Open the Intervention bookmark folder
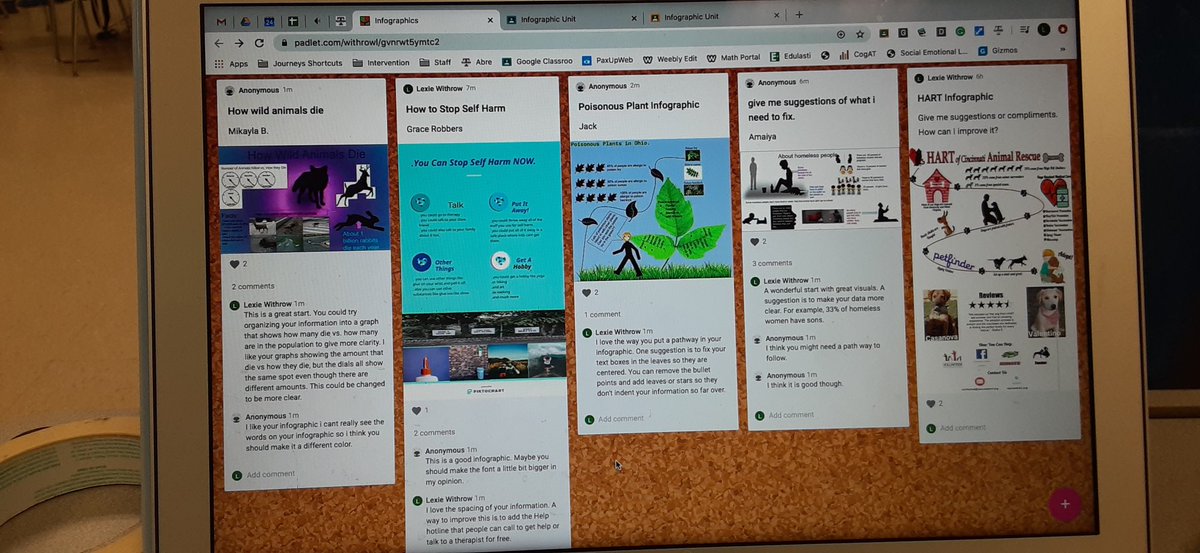Viewport: 1200px width, 553px height. (x=381, y=62)
